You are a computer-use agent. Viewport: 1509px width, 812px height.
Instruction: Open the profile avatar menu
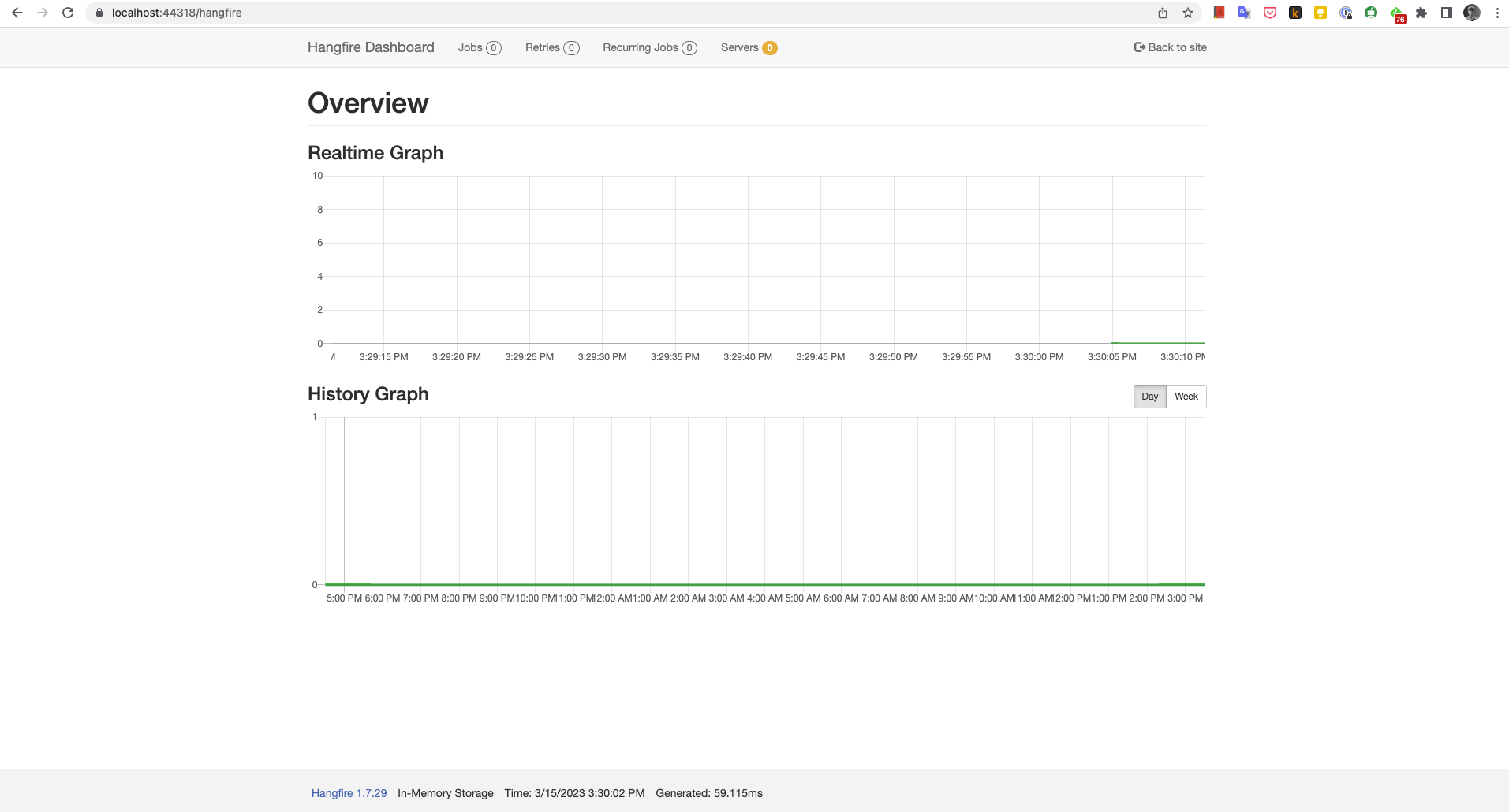click(x=1472, y=13)
